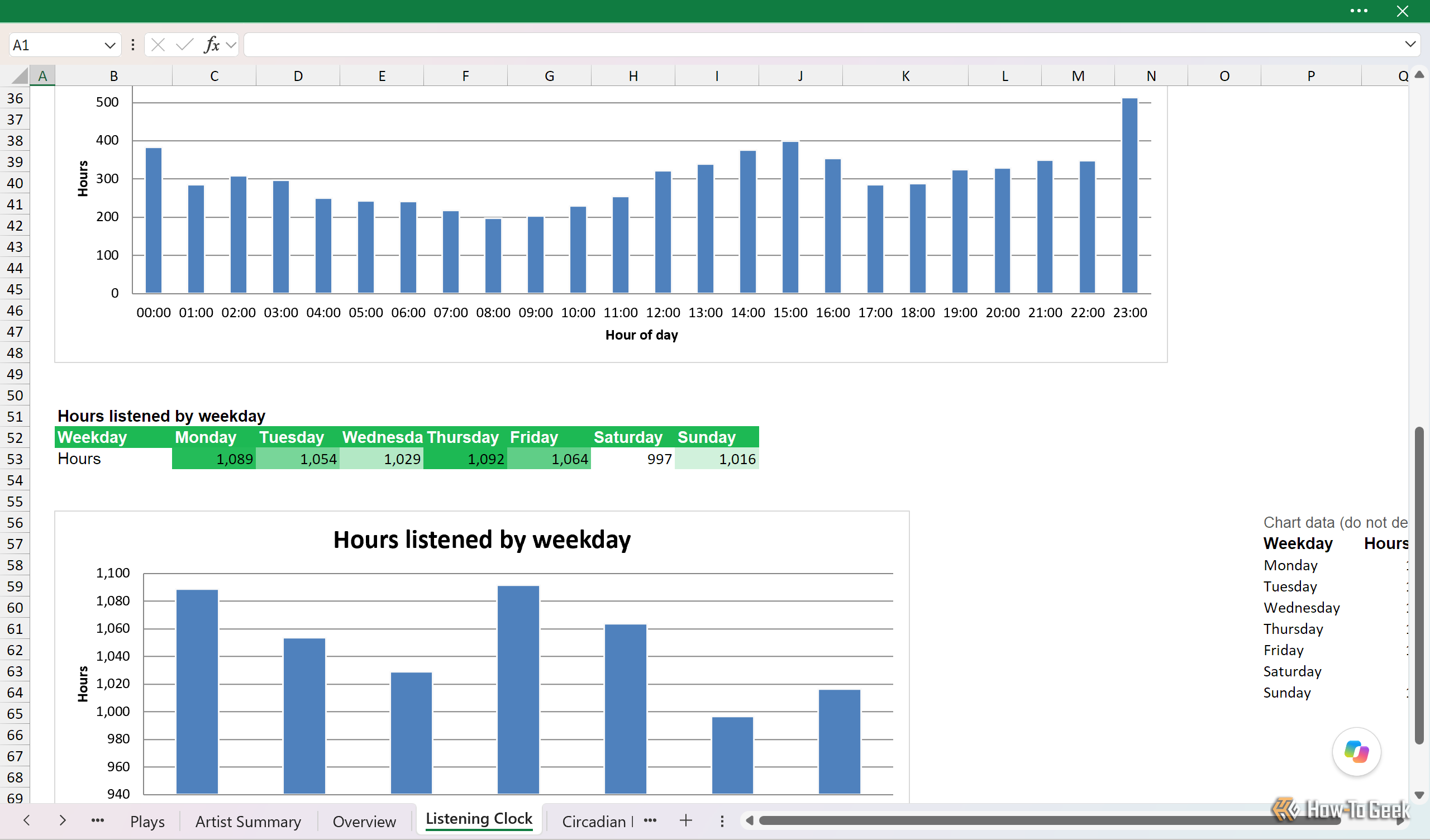This screenshot has height=840, width=1430.
Task: Close the Excel window
Action: pos(1402,11)
